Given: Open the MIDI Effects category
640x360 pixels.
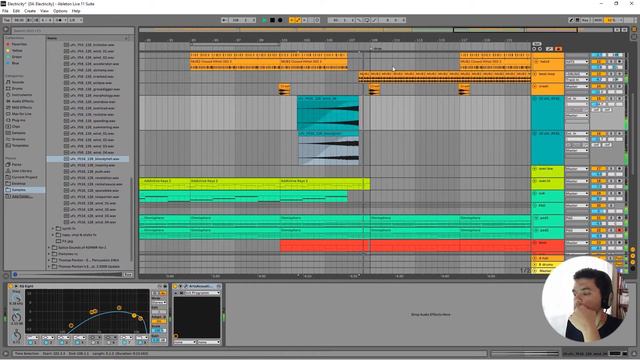Looking at the screenshot, I should point(21,107).
